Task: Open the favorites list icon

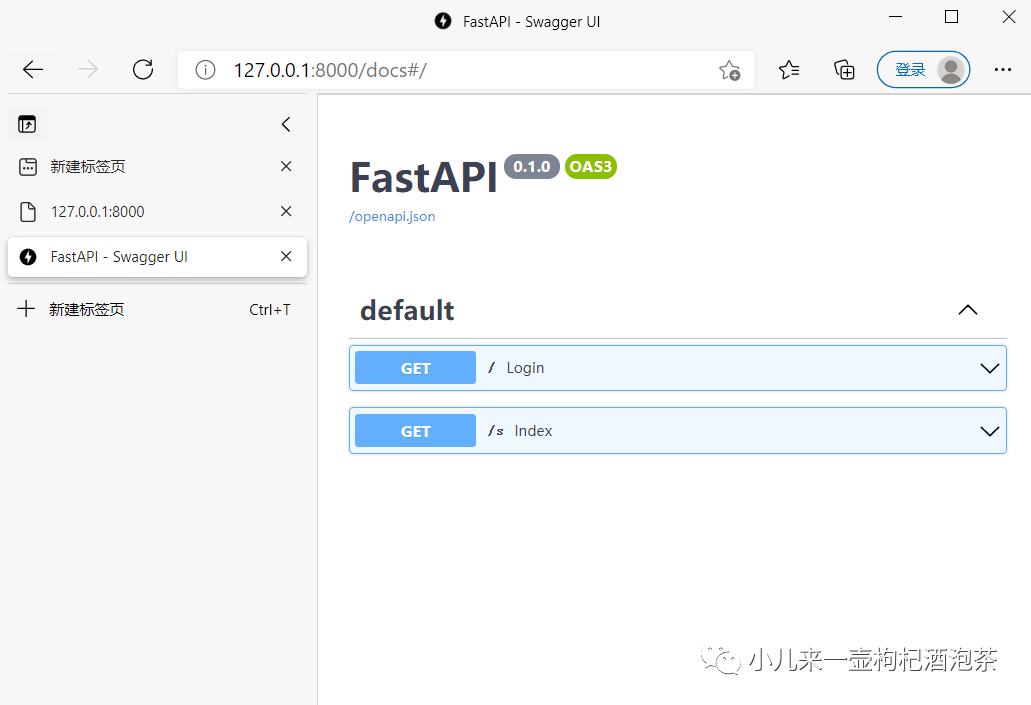Action: pos(789,70)
